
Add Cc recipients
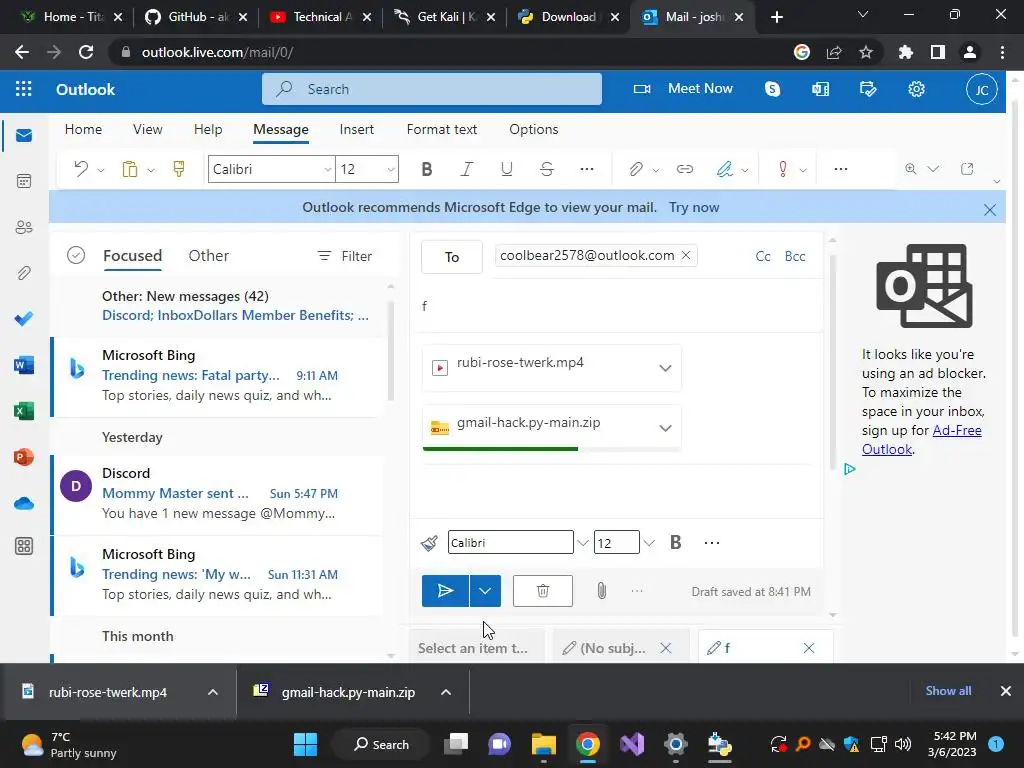[763, 256]
